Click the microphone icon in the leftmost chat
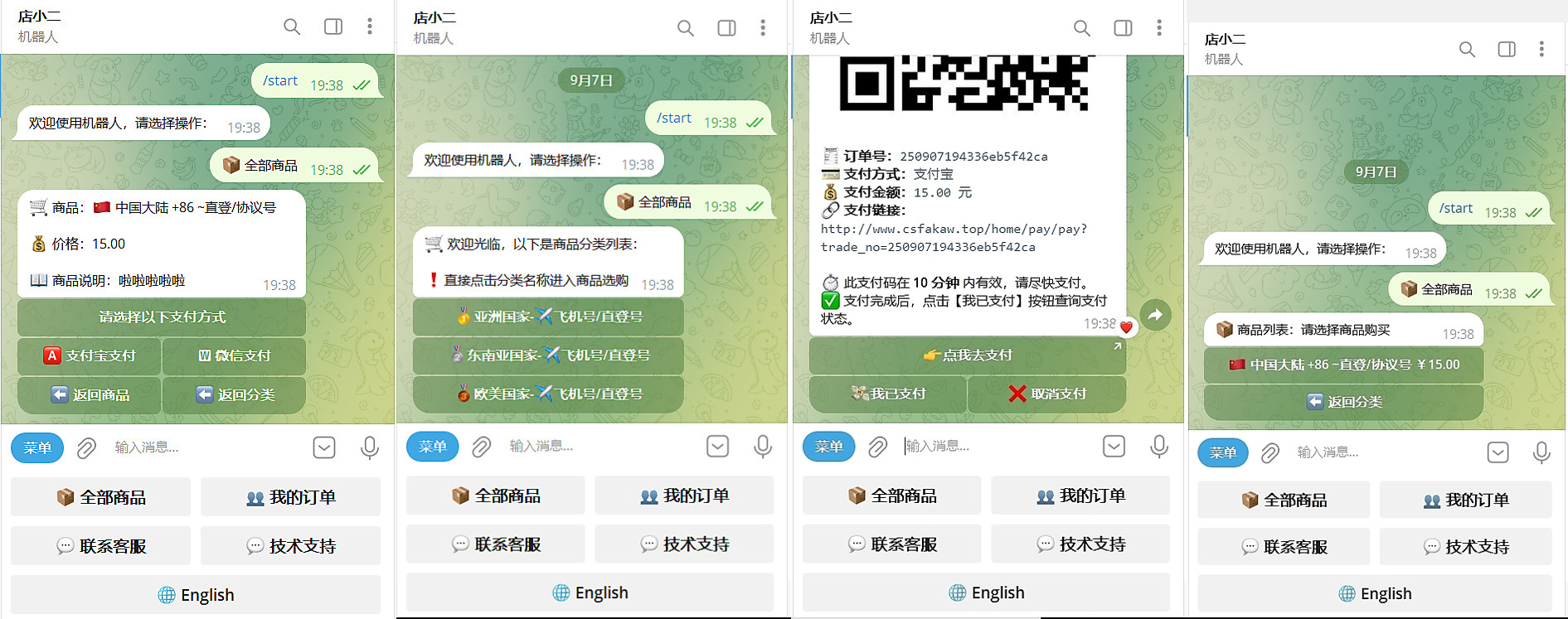This screenshot has width=1568, height=619. (370, 448)
